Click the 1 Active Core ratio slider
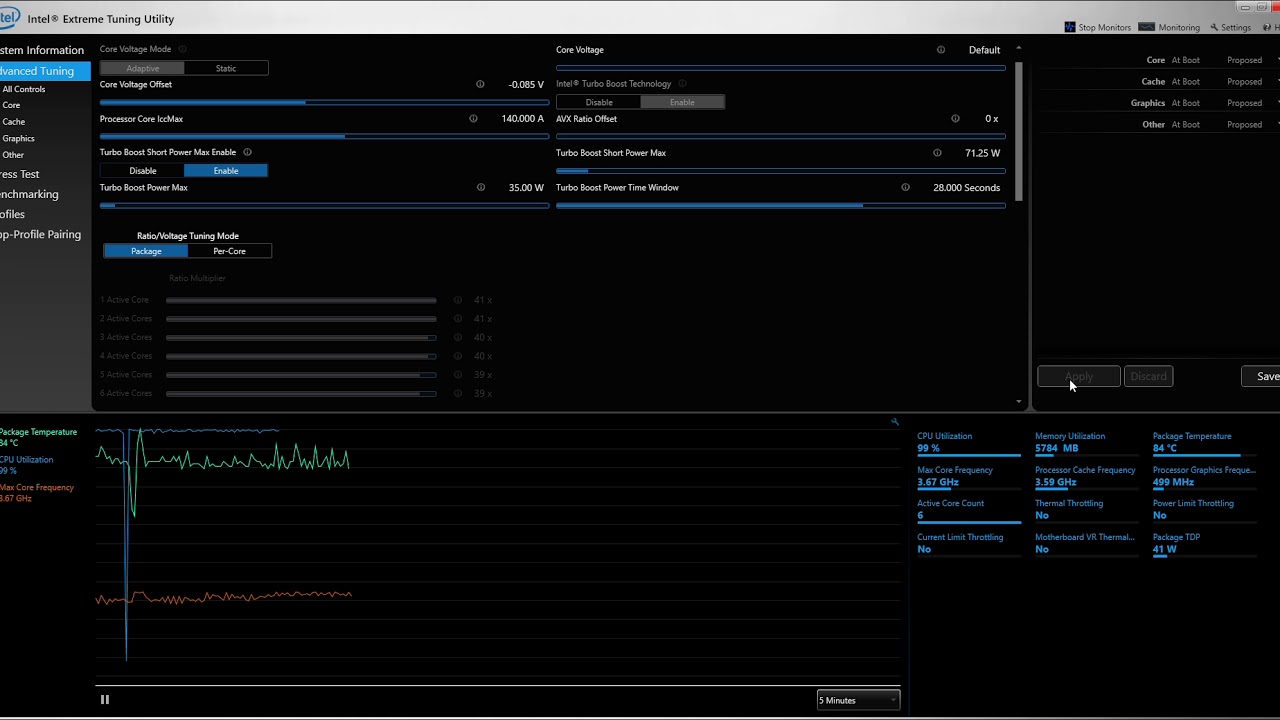Screen dimensions: 1280x720 tap(301, 300)
